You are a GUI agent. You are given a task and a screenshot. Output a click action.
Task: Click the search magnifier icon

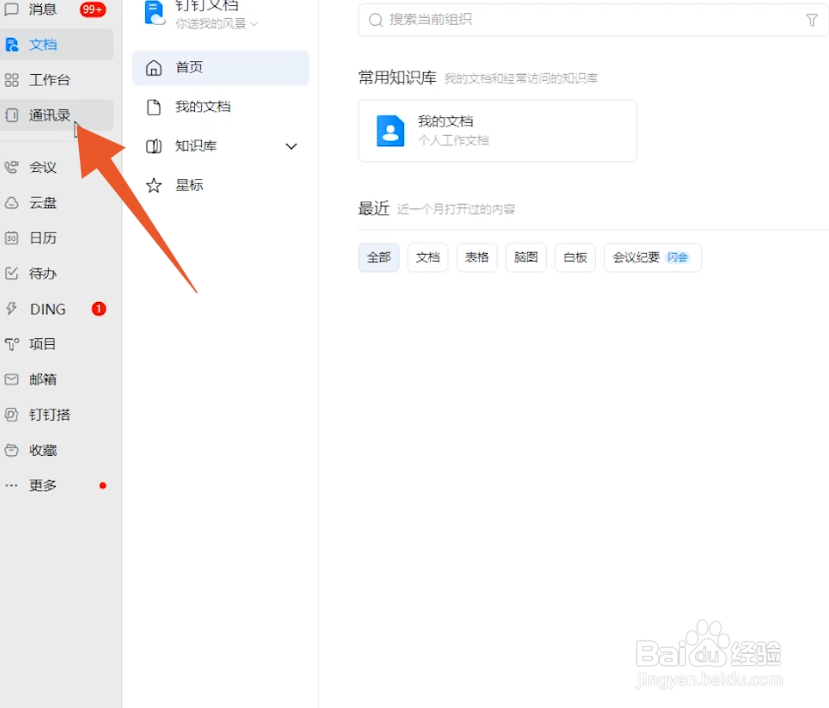point(376,20)
